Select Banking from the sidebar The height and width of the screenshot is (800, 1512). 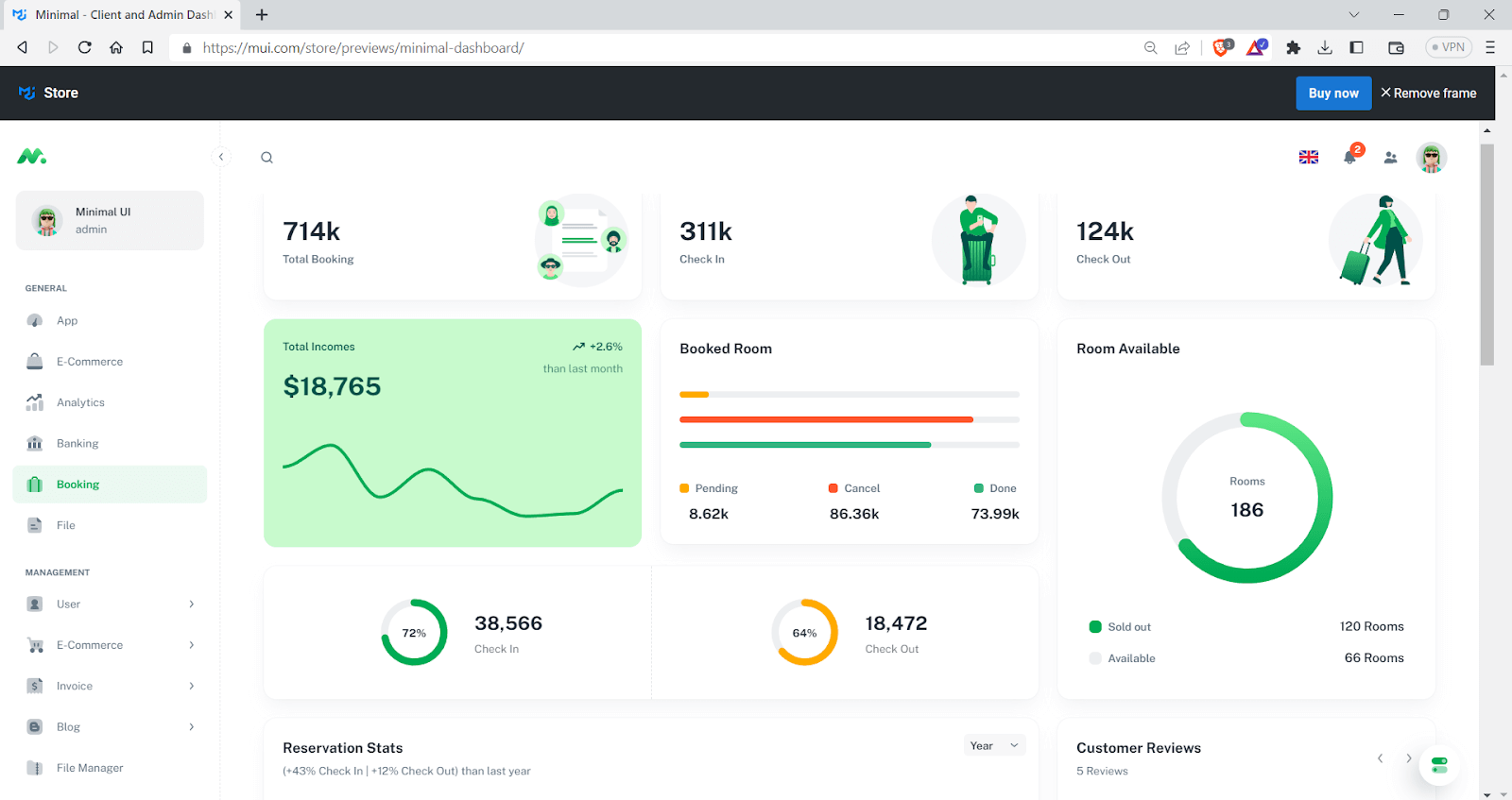pos(77,444)
